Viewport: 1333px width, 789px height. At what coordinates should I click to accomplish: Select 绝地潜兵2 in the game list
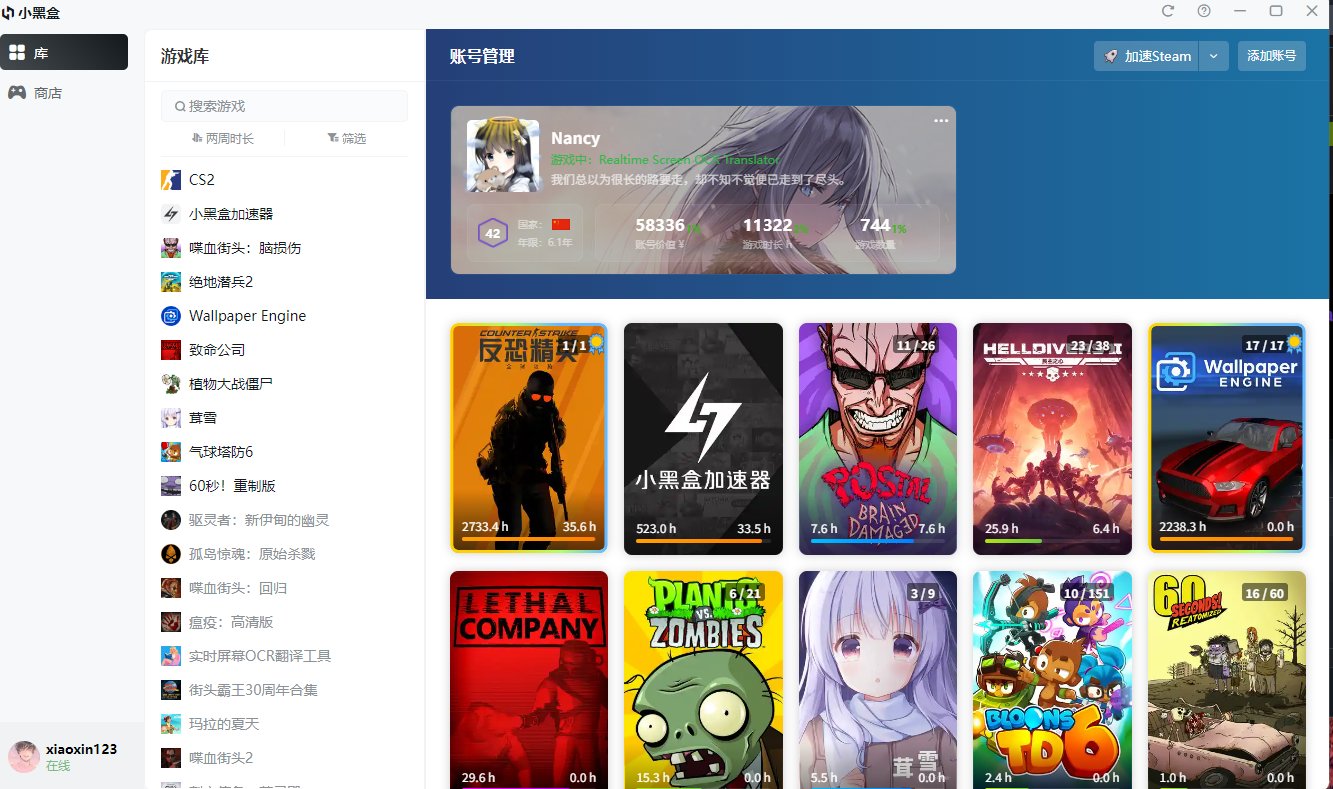point(284,282)
